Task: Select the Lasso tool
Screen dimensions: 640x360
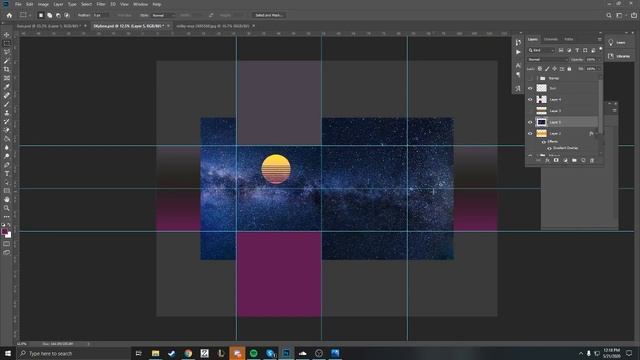Action: [7, 52]
